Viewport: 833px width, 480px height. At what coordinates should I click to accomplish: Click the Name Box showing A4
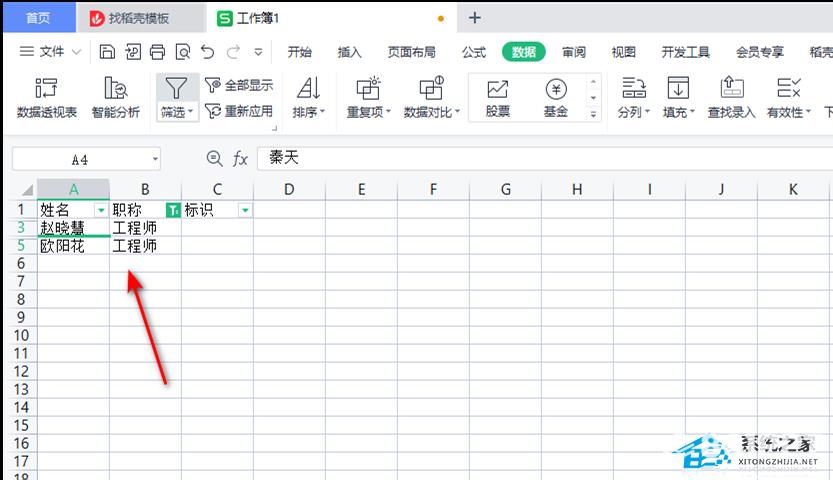(80, 159)
